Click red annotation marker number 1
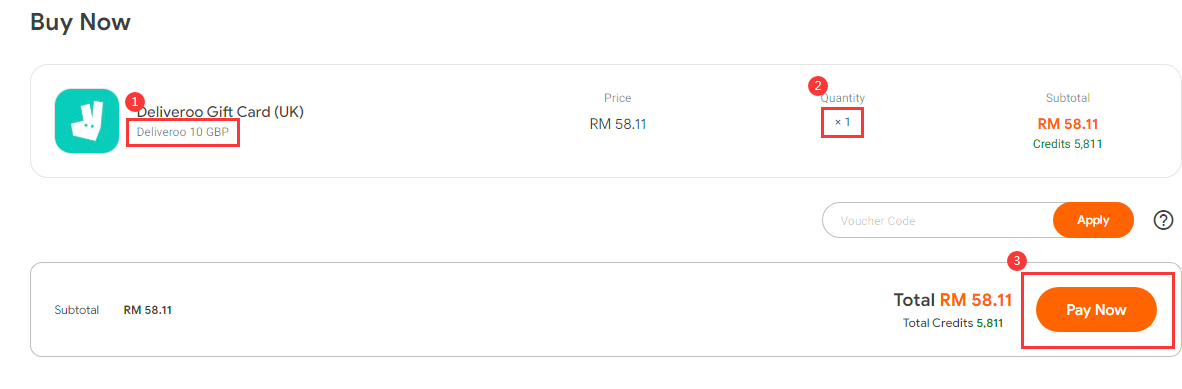This screenshot has height=389, width=1182. (135, 101)
